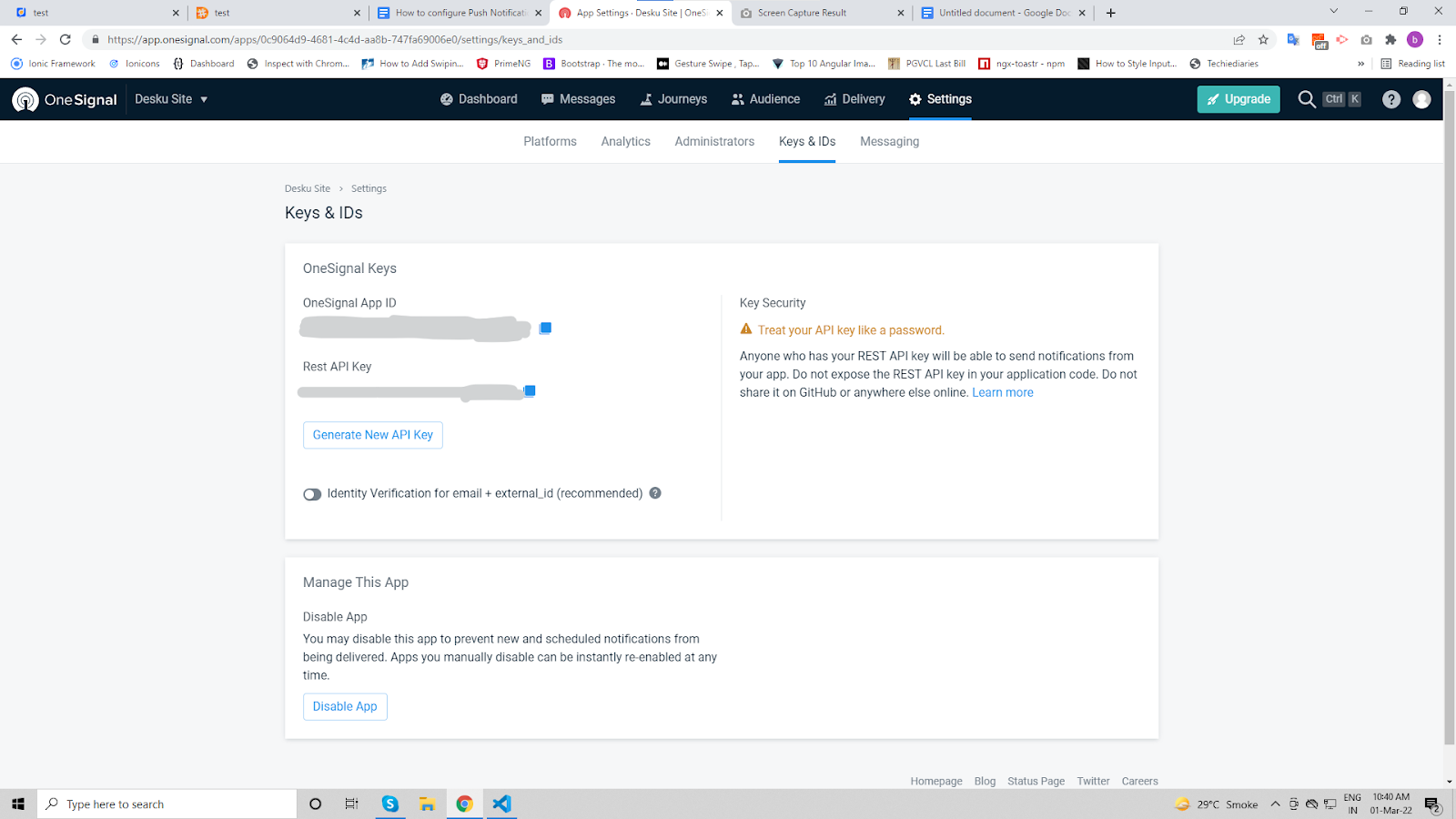Expand the Desku Site app dropdown

click(171, 99)
